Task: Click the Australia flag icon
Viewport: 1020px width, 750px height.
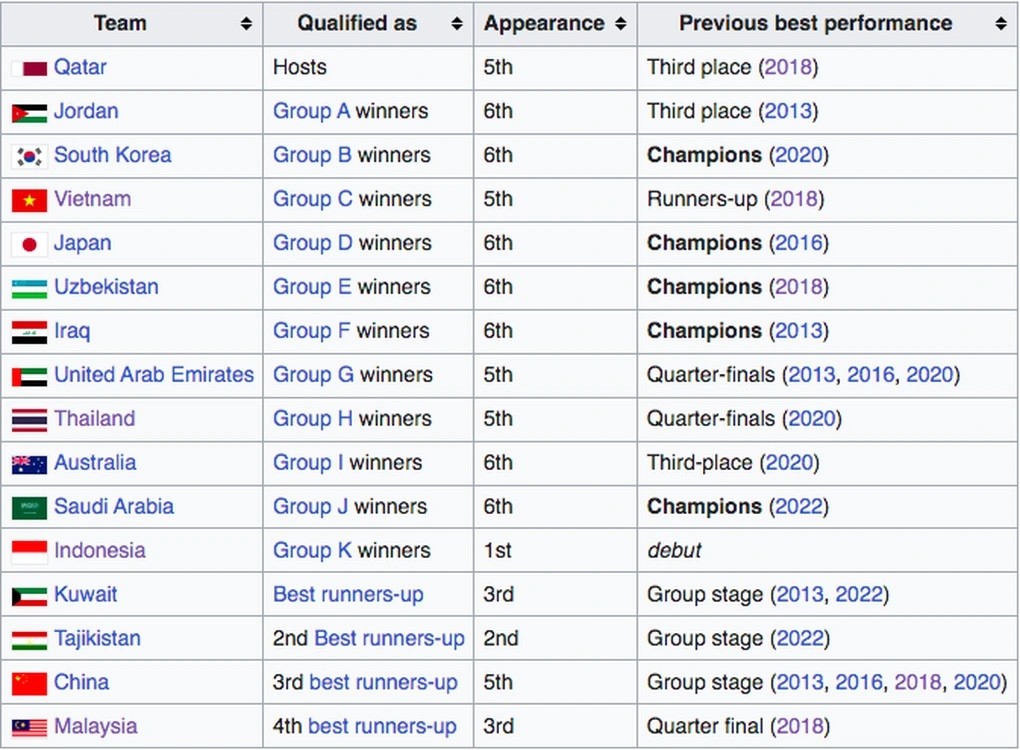Action: 29,464
